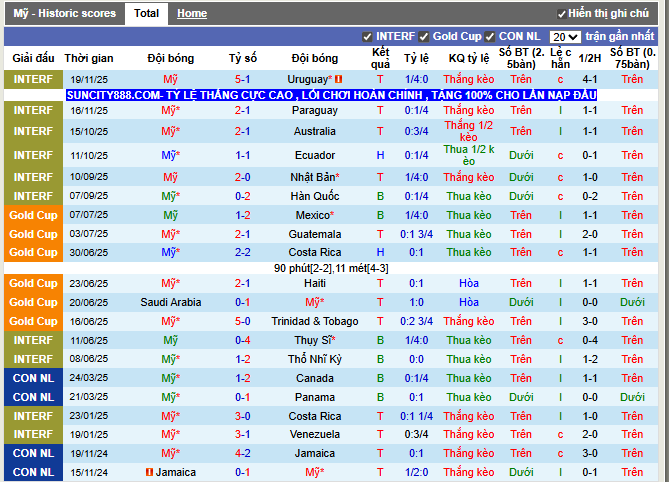
Task: Click the red card icon next to Uruguay
Action: coord(338,79)
